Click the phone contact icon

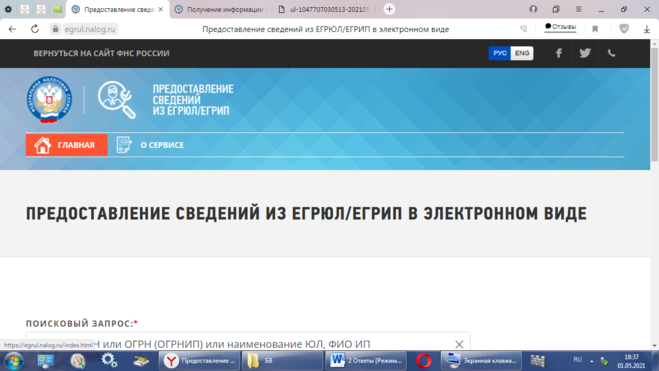pyautogui.click(x=612, y=53)
